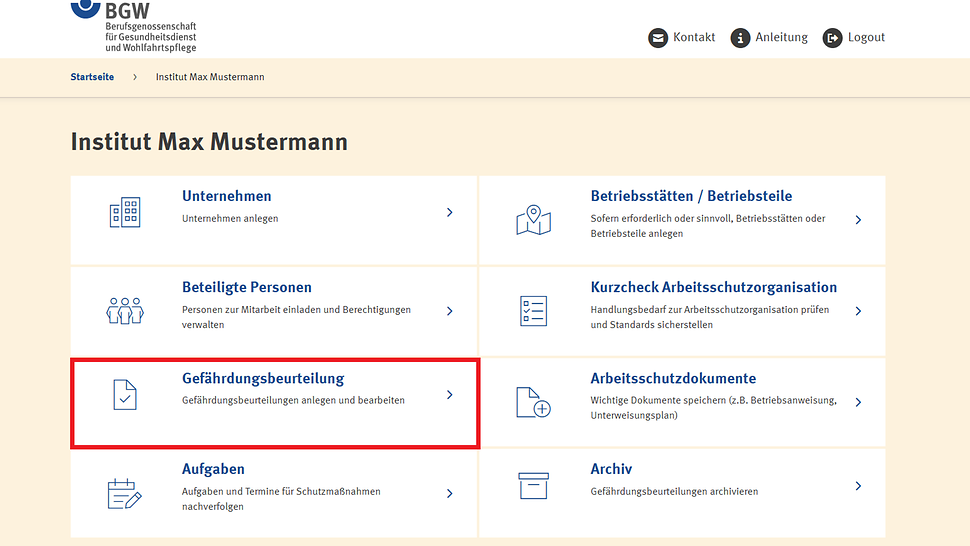Select Kurzcheck Arbeitsschutzorganisation heading
970x546 pixels.
click(x=713, y=287)
